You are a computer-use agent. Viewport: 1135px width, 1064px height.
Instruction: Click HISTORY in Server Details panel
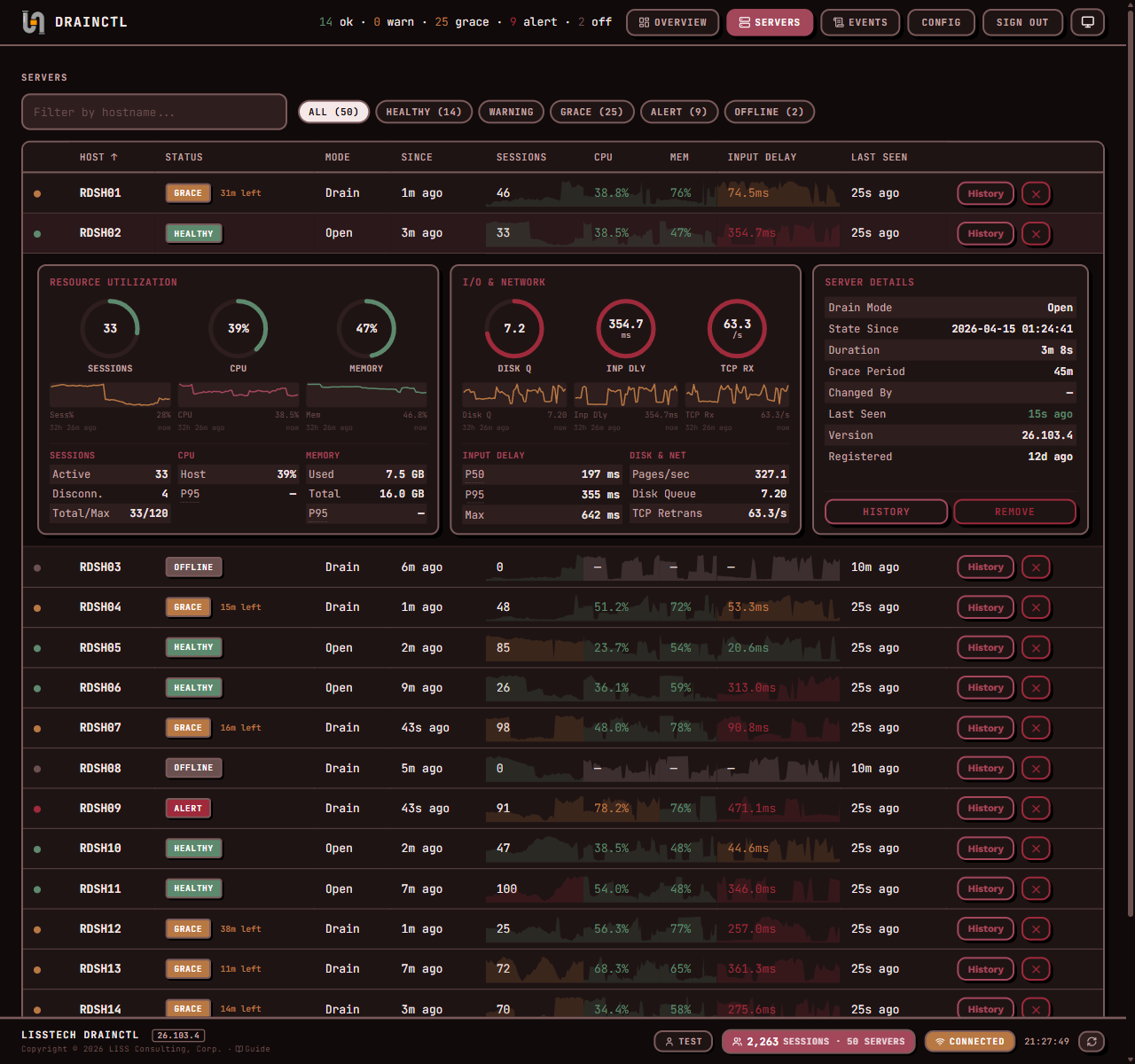pyautogui.click(x=886, y=512)
